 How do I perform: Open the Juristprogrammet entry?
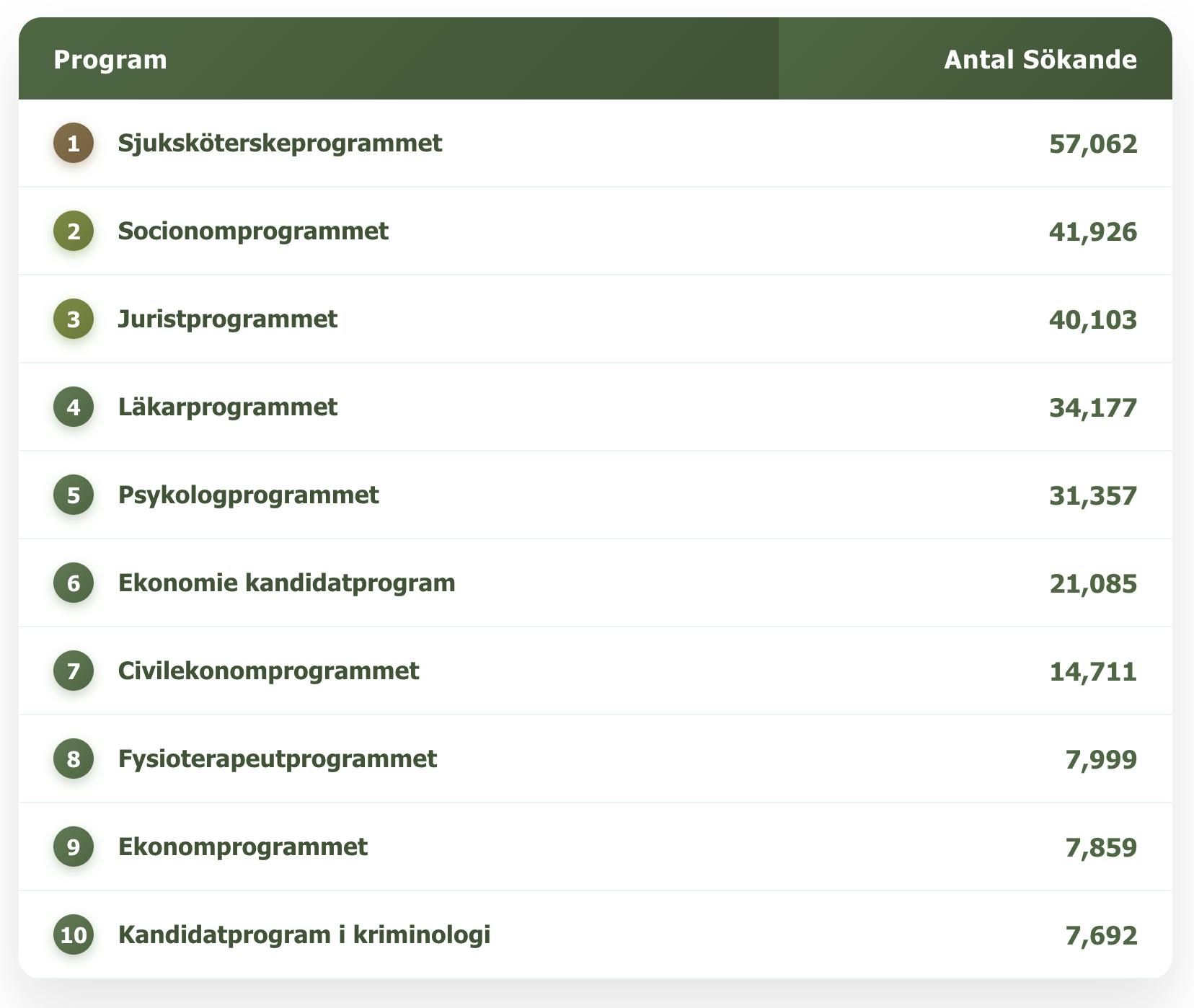[228, 319]
